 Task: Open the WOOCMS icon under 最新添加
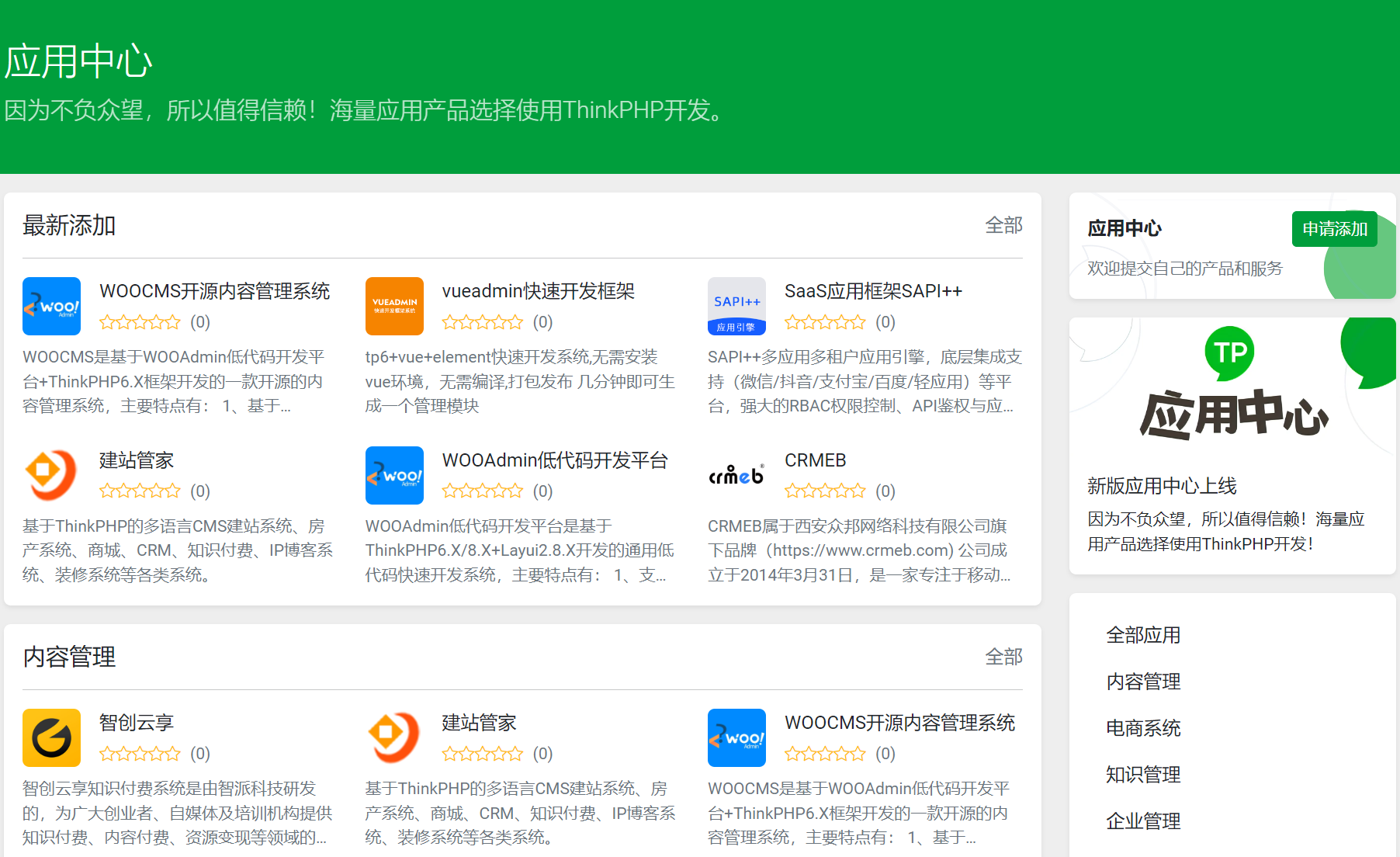pos(51,306)
